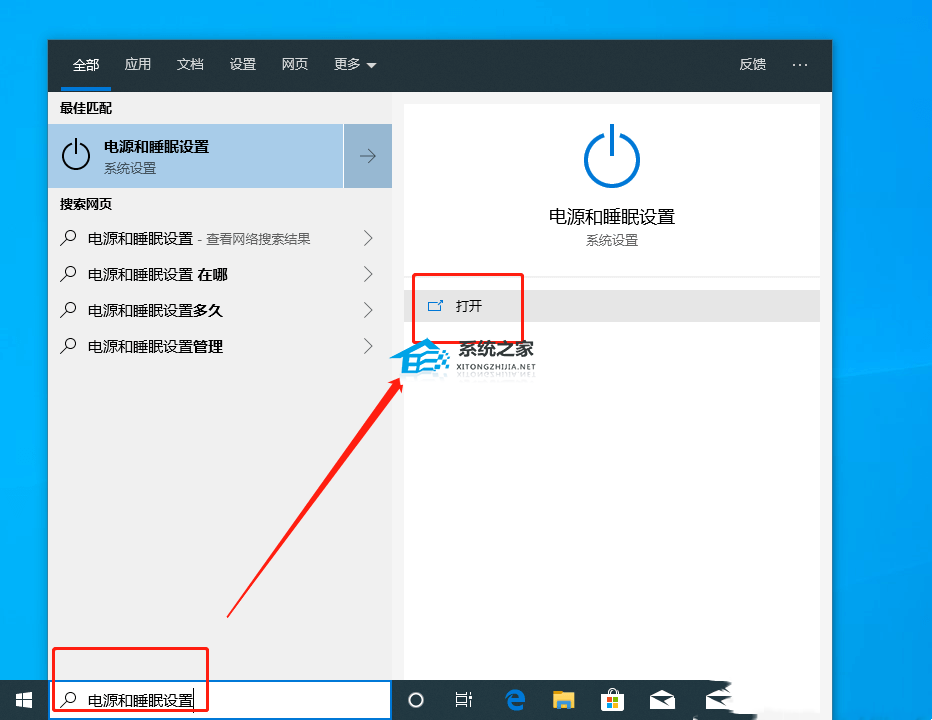Switch to the 网页 tab

tap(295, 64)
